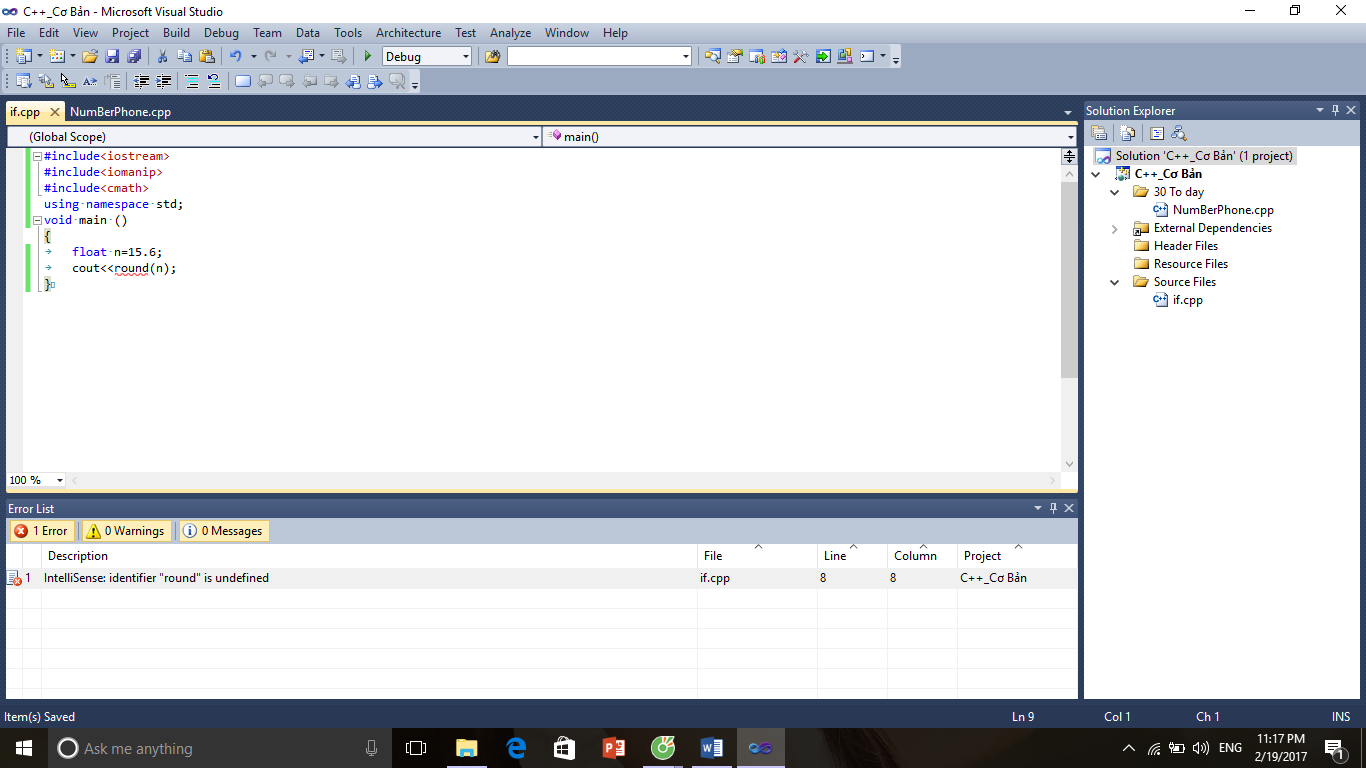This screenshot has height=768, width=1366.
Task: Collapse the Source Files folder
Action: [1115, 282]
